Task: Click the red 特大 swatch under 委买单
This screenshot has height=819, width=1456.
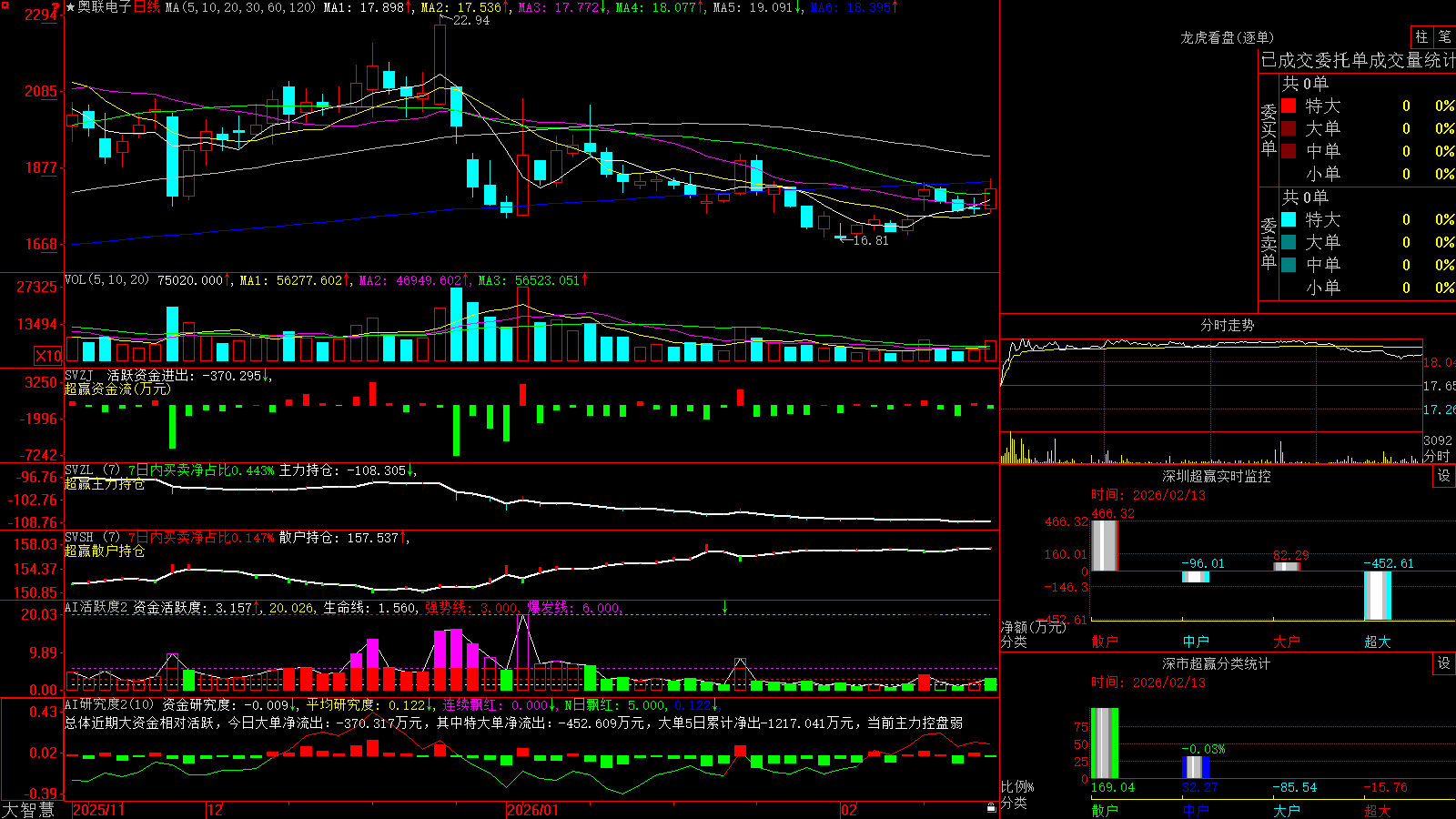Action: (1289, 106)
